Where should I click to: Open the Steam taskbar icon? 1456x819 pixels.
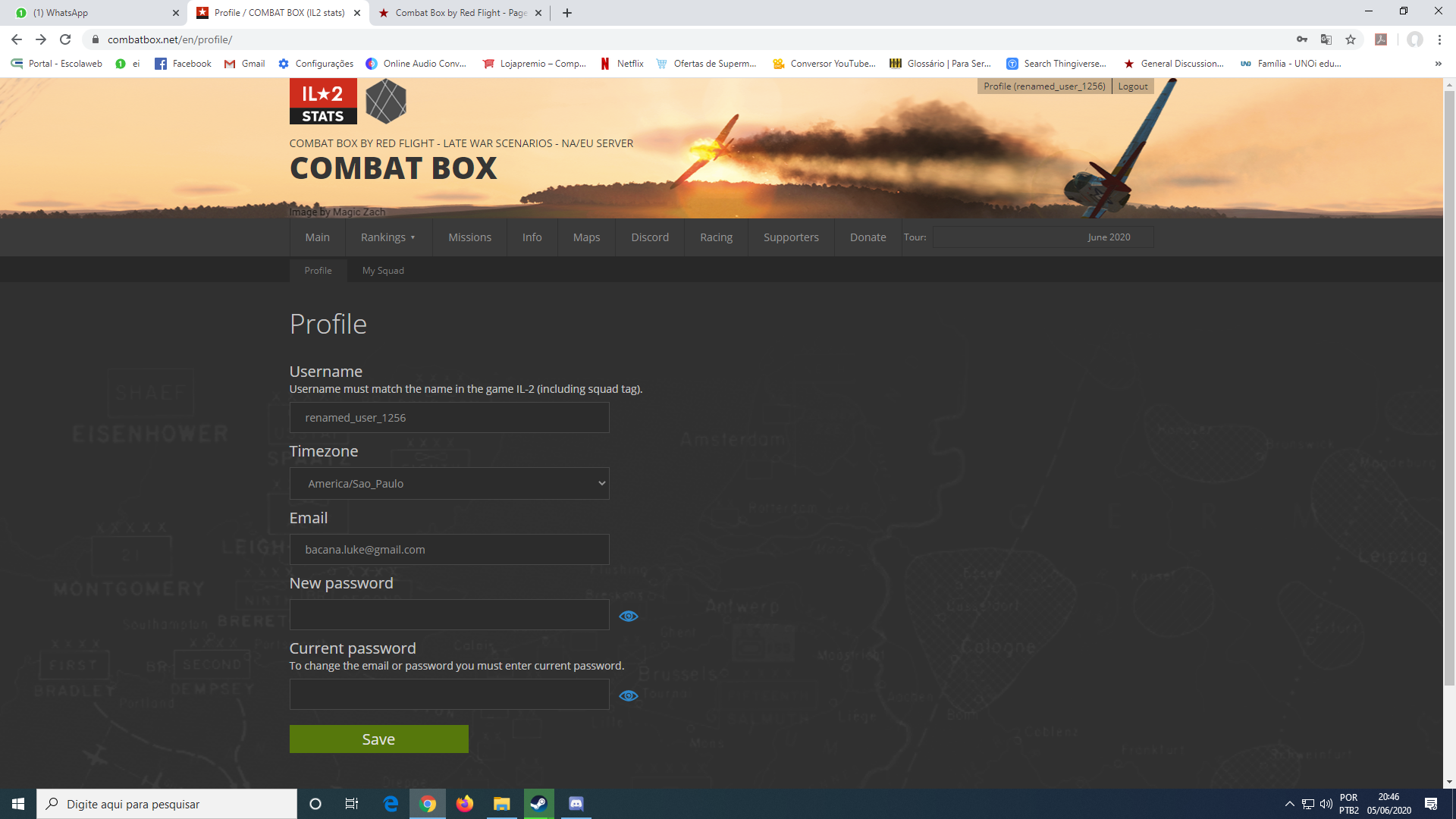[x=539, y=804]
